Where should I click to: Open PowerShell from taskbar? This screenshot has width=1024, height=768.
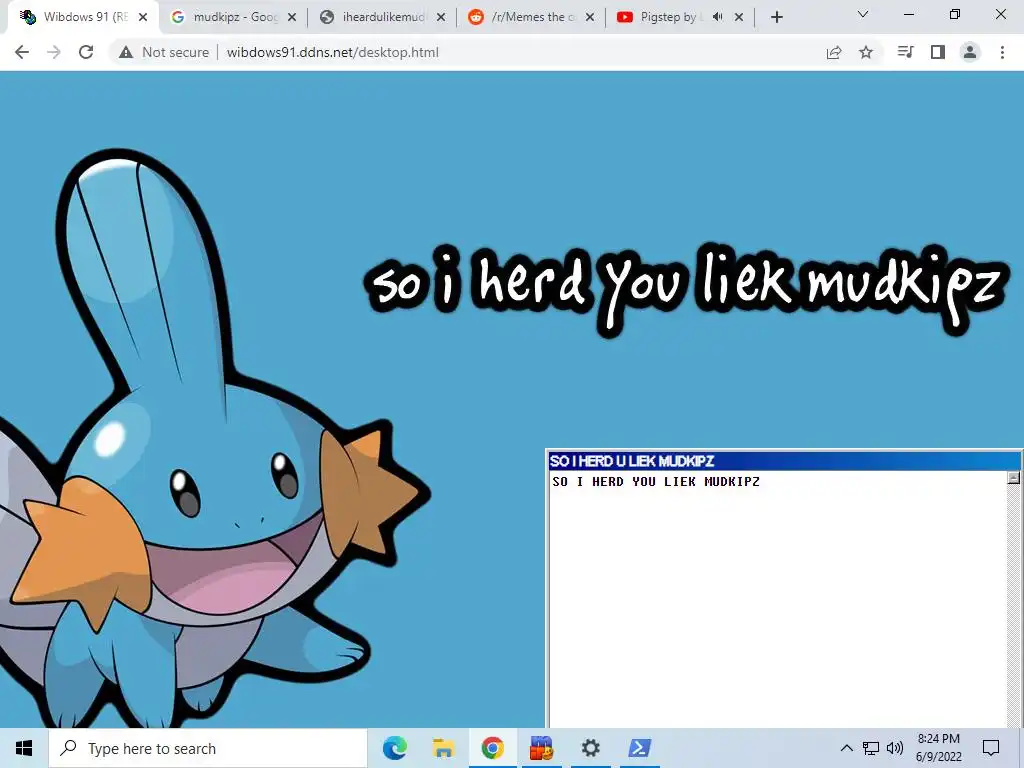pos(639,748)
